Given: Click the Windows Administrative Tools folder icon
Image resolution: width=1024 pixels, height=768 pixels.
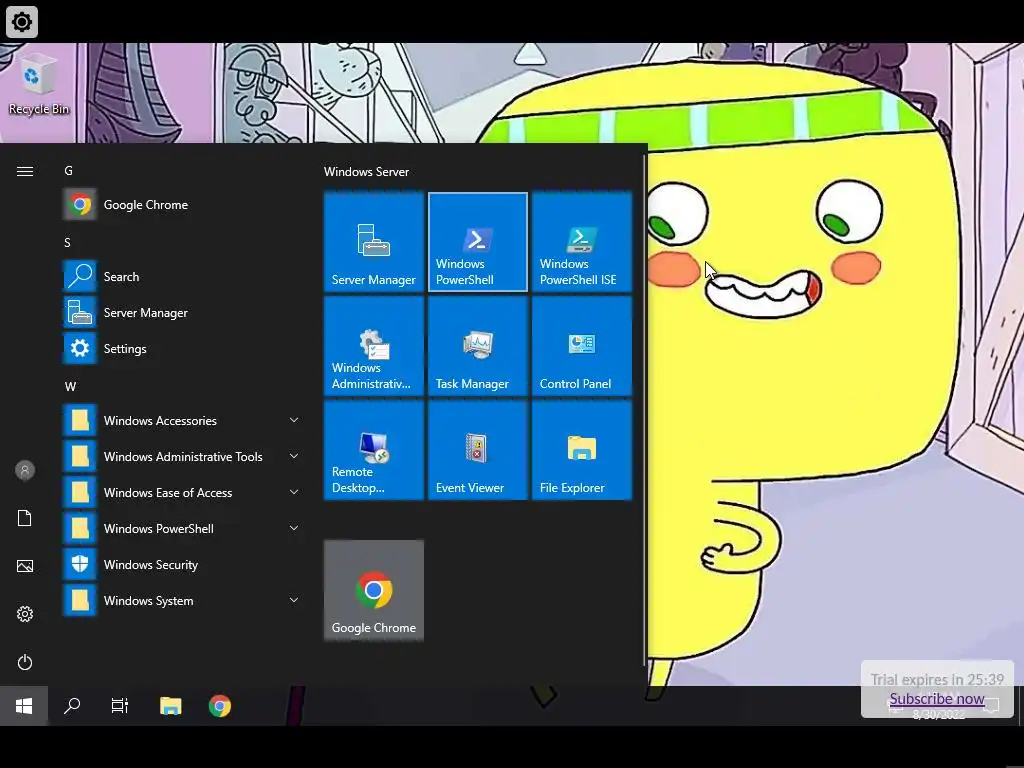Looking at the screenshot, I should pyautogui.click(x=80, y=456).
